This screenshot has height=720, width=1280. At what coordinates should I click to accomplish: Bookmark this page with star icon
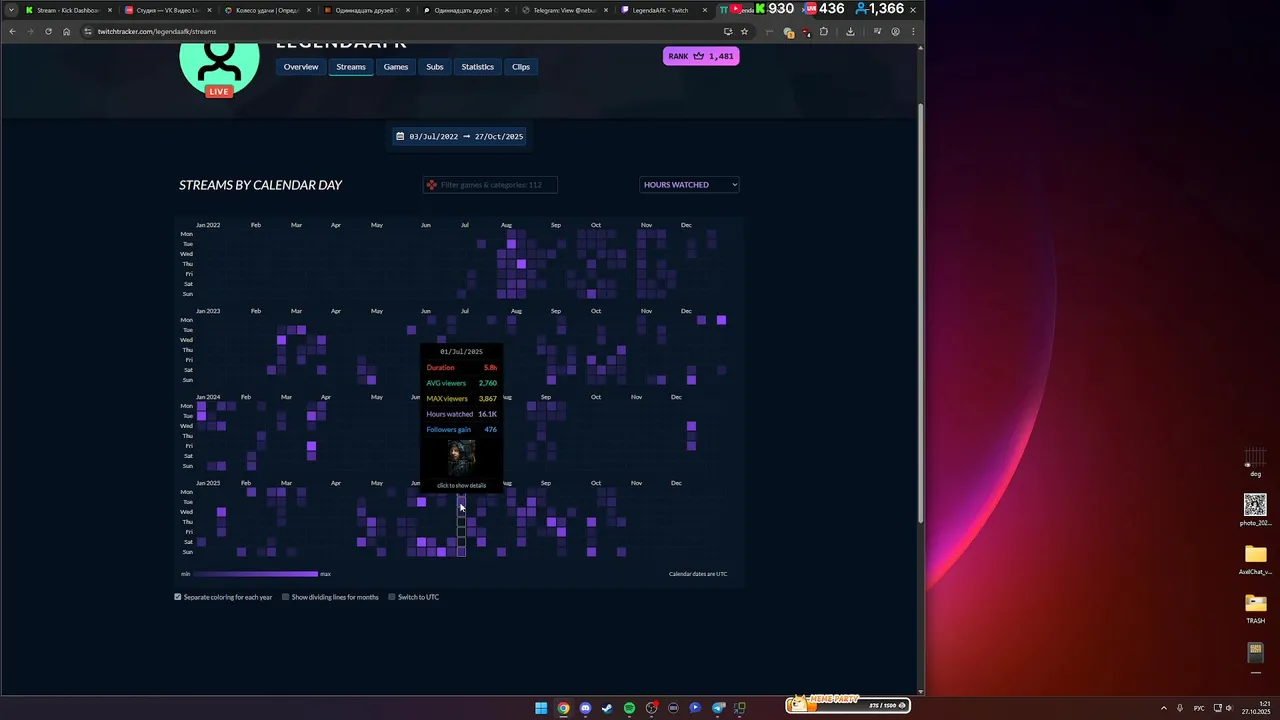pos(744,31)
